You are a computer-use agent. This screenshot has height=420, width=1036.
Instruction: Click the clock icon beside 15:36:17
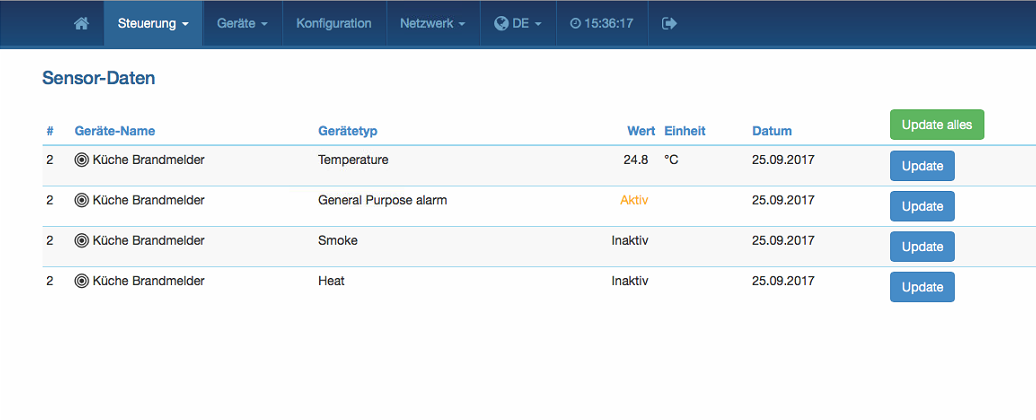pos(575,23)
